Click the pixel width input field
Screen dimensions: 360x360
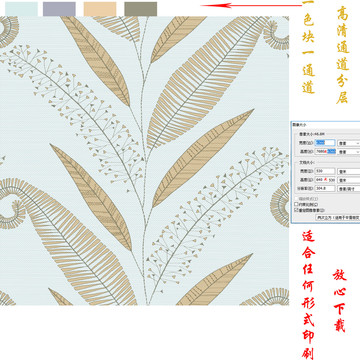325,143
